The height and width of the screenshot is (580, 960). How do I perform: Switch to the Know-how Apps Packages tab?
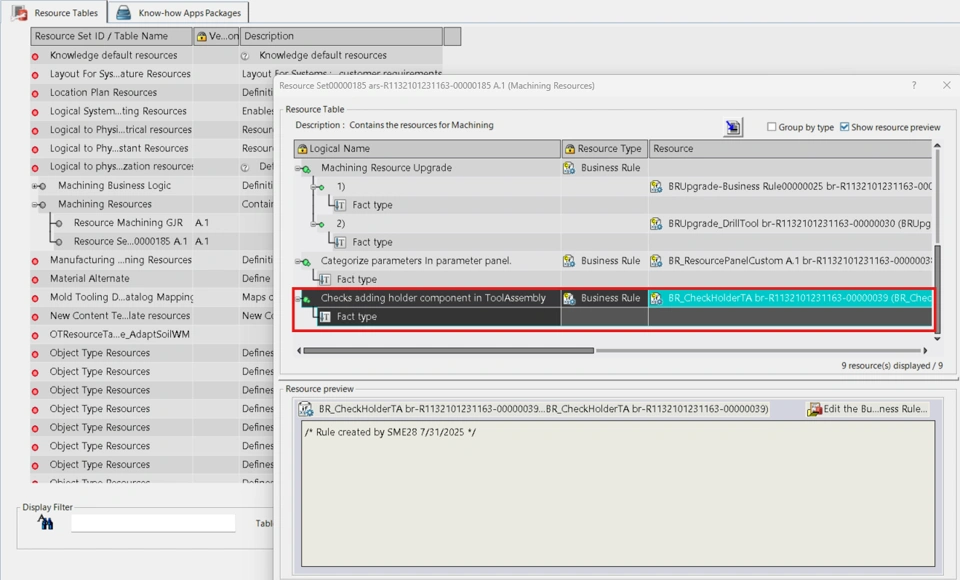[x=179, y=13]
